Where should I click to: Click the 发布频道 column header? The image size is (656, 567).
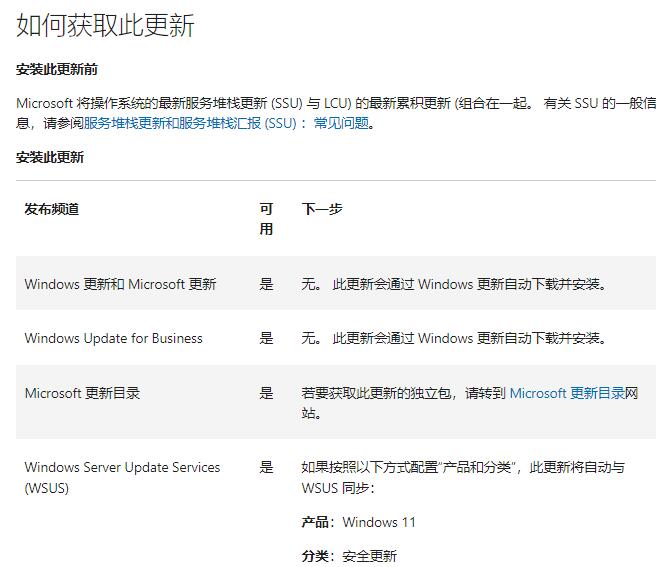point(51,209)
